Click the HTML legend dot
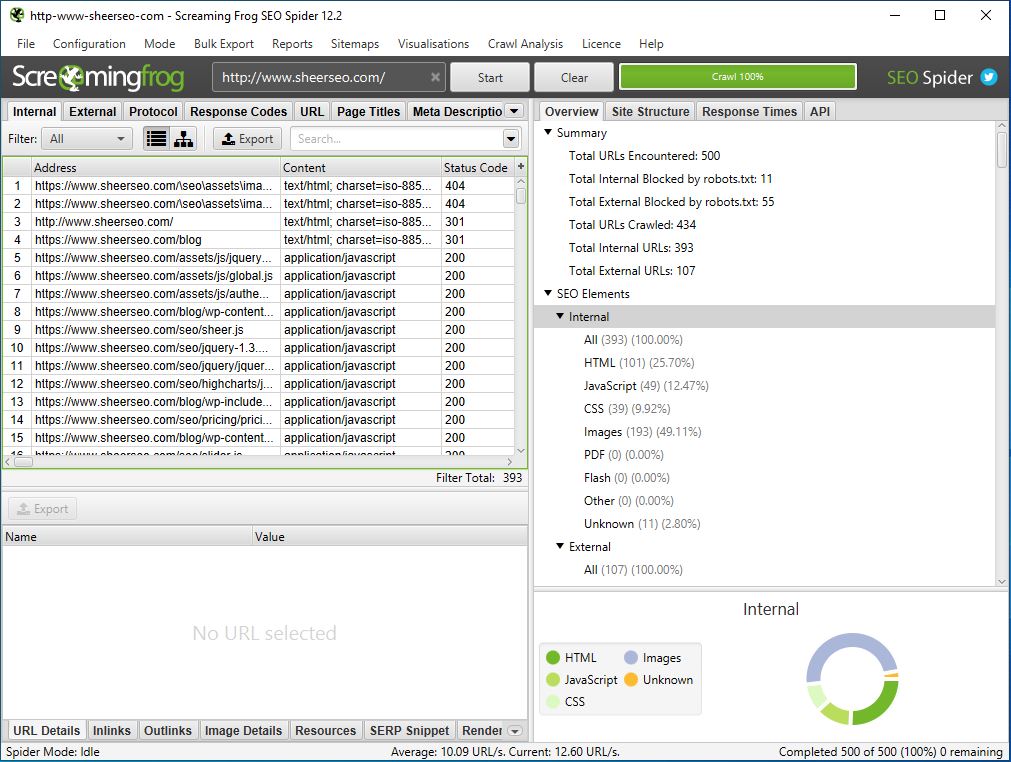 553,658
